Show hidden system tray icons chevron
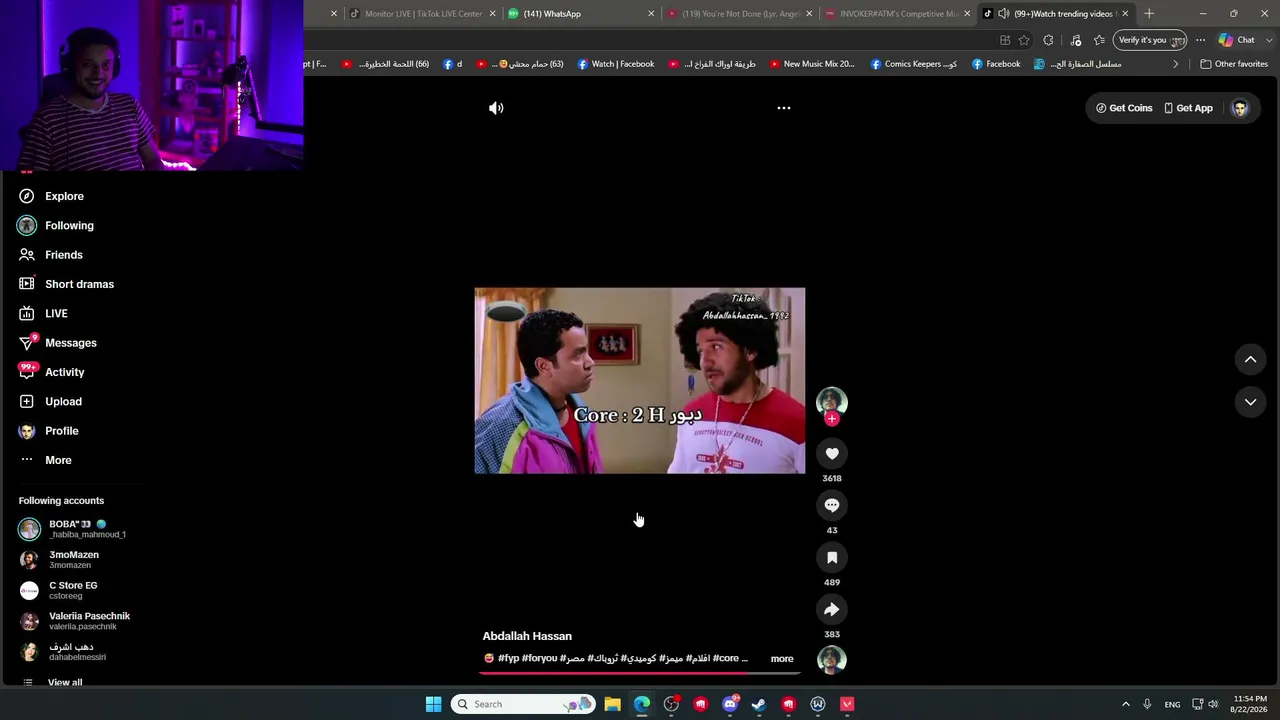This screenshot has height=720, width=1280. pyautogui.click(x=1126, y=704)
